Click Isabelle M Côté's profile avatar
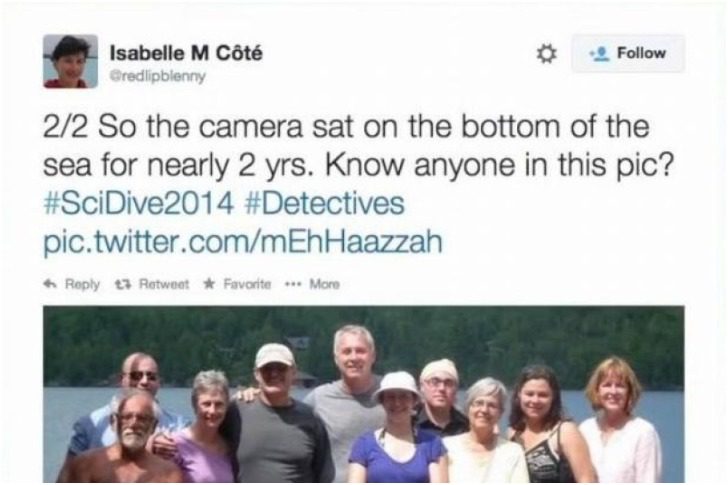The height and width of the screenshot is (485, 728). click(x=71, y=61)
